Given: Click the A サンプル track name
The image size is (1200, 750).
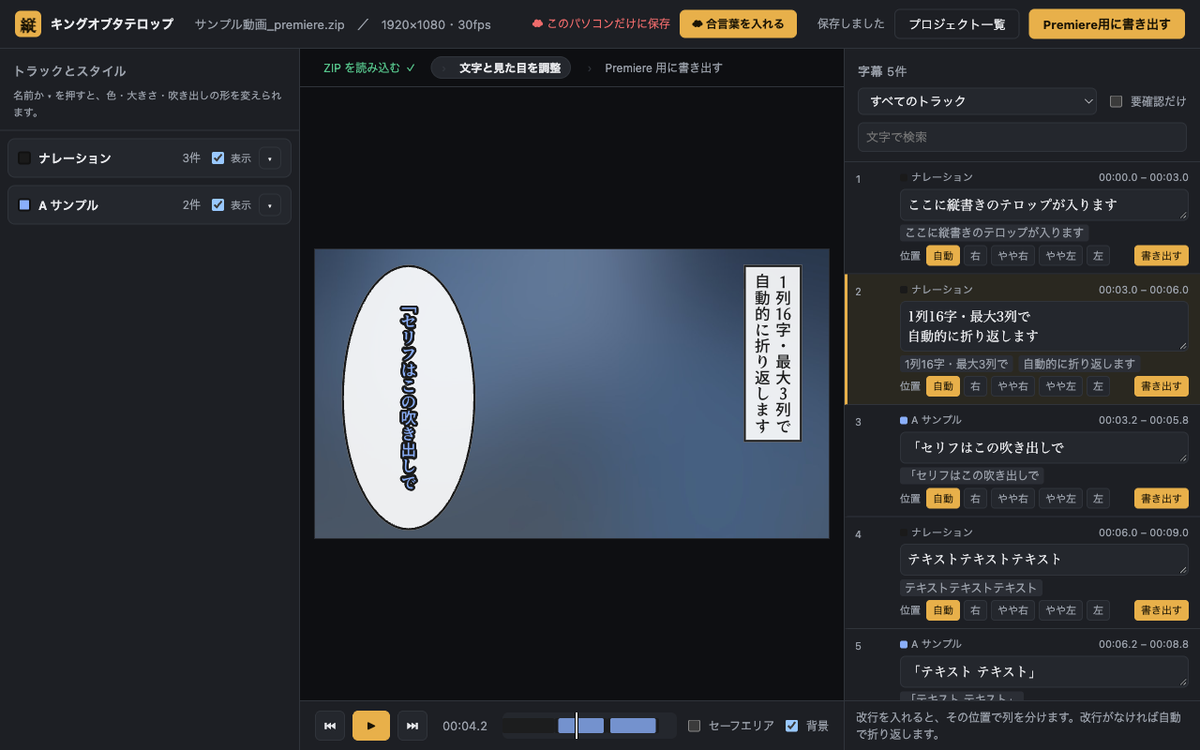Looking at the screenshot, I should 68,205.
